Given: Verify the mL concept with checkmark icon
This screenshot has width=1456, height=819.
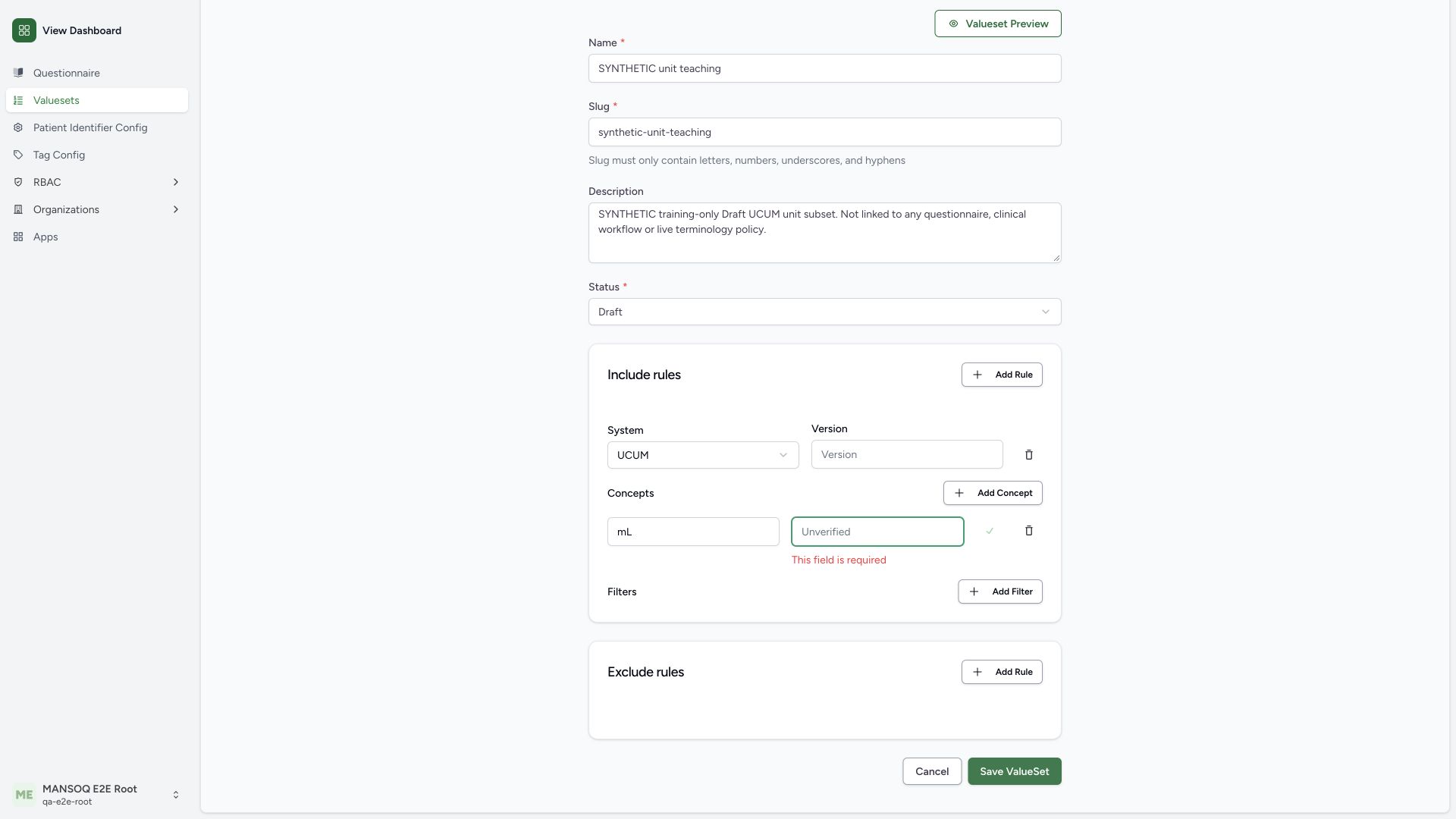Looking at the screenshot, I should (990, 531).
